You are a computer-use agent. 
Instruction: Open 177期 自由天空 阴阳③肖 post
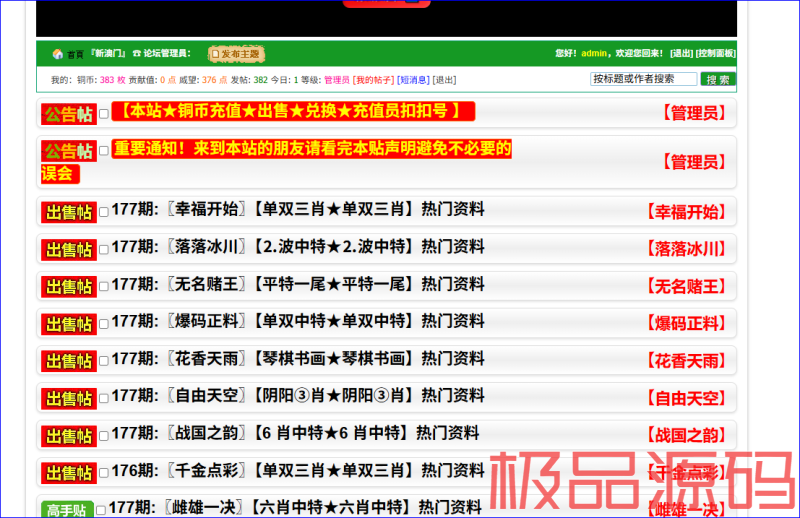tap(298, 396)
